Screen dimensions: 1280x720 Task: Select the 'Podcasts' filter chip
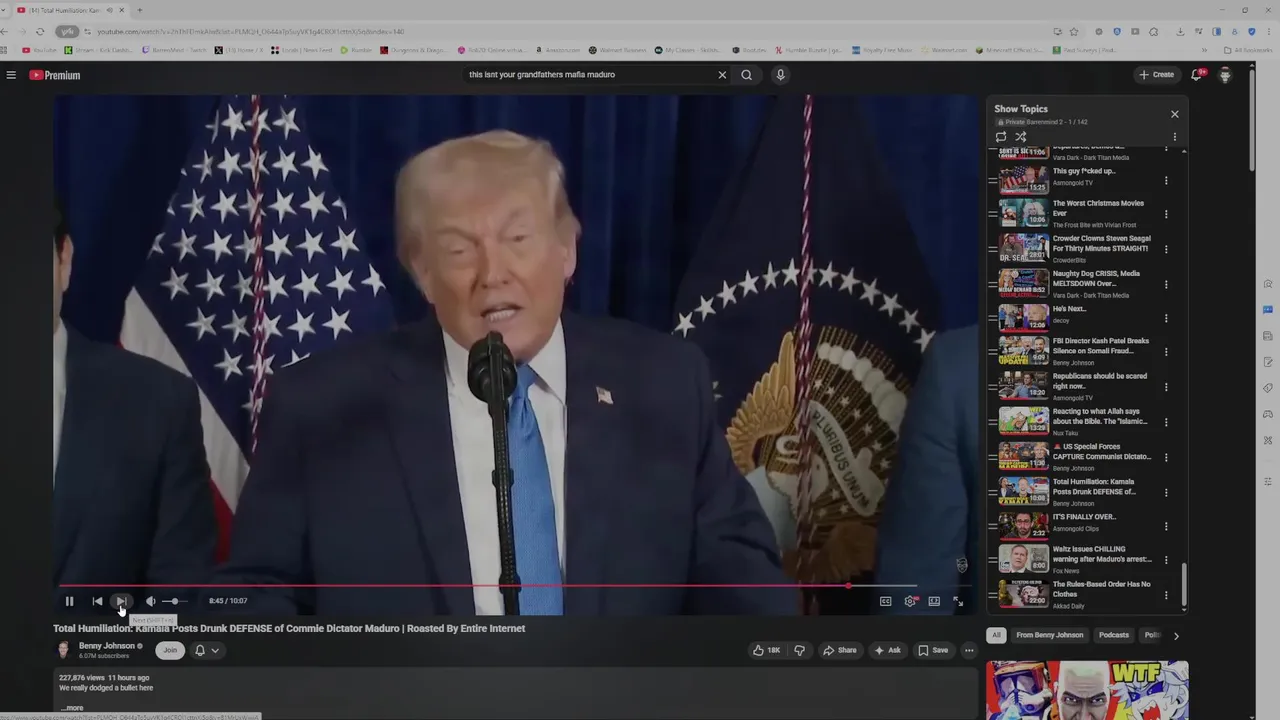[1114, 635]
